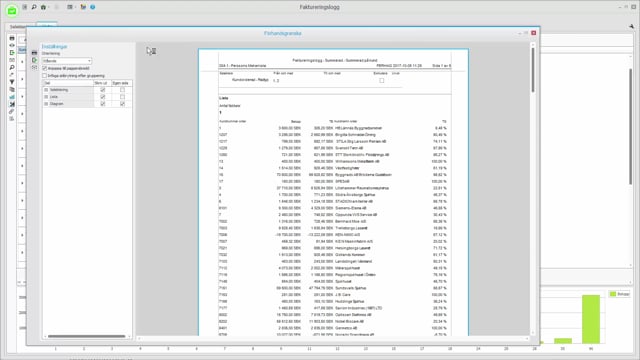This screenshot has width=640, height=360.
Task: Click the magnifier icon in the main sidebar
Action: (x=12, y=67)
